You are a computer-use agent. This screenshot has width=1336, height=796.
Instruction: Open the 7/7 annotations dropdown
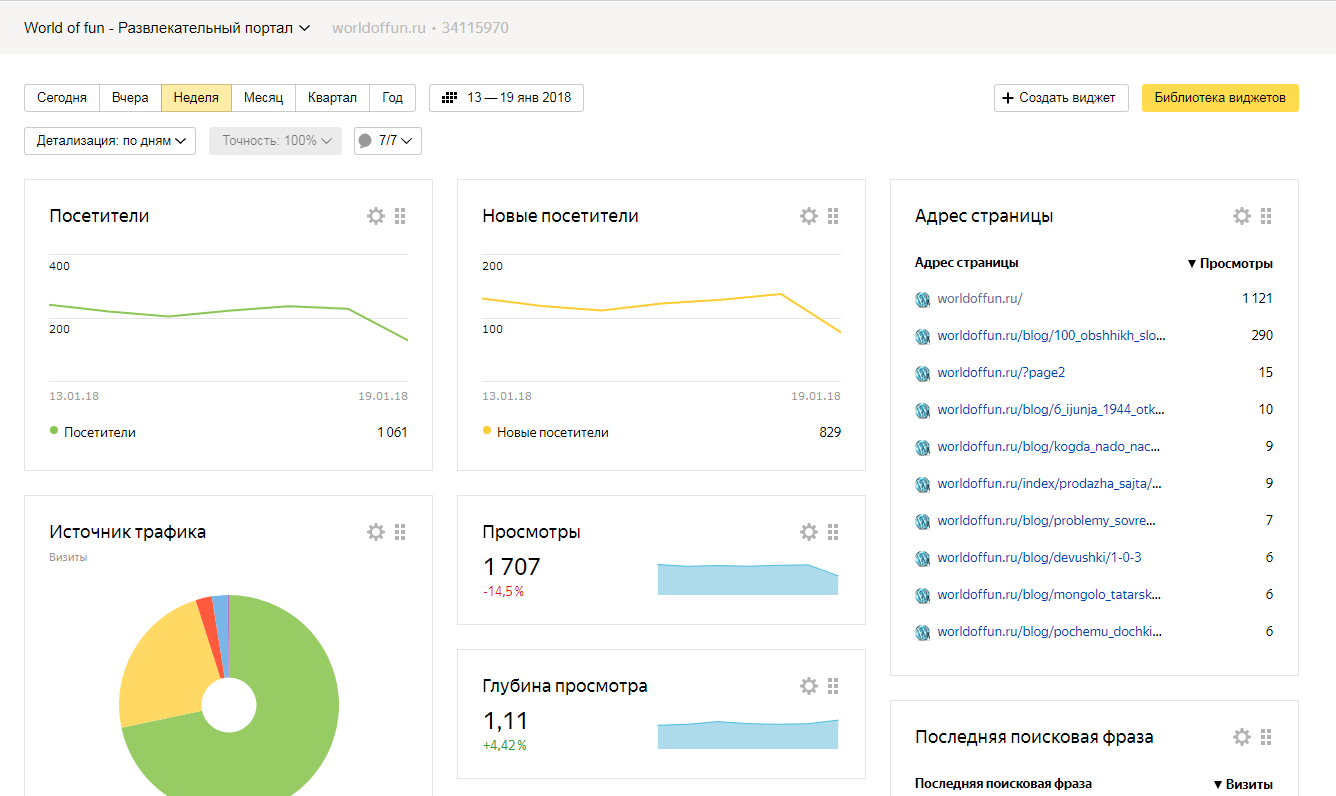[388, 141]
